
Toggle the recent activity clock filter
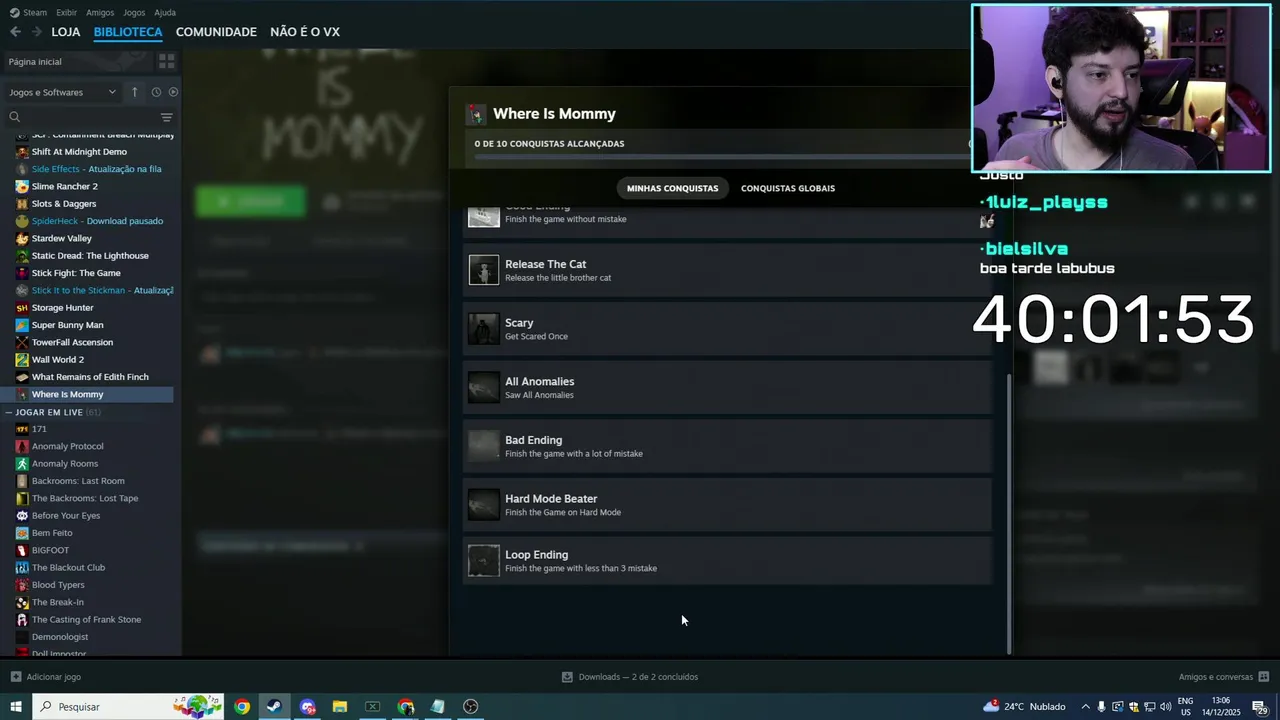click(156, 92)
